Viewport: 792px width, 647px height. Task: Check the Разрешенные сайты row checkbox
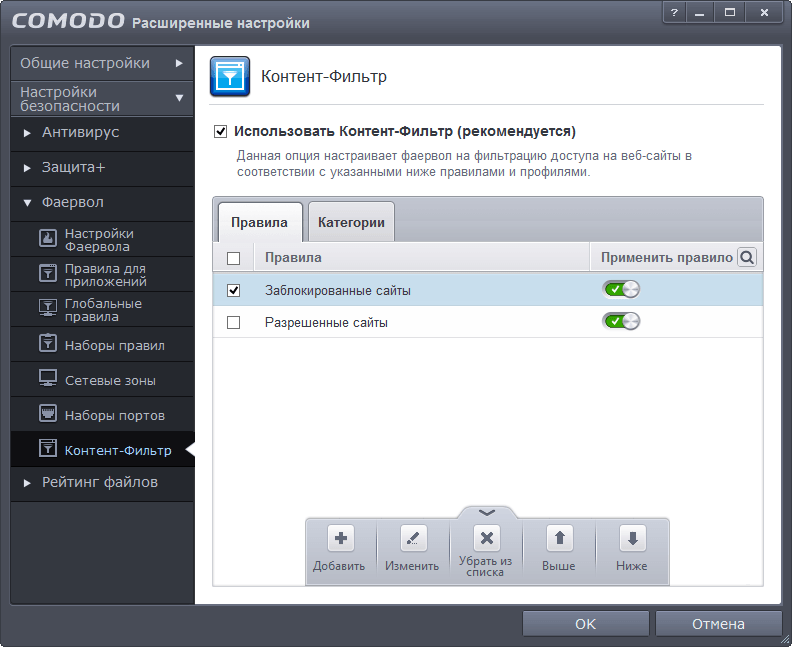(233, 322)
